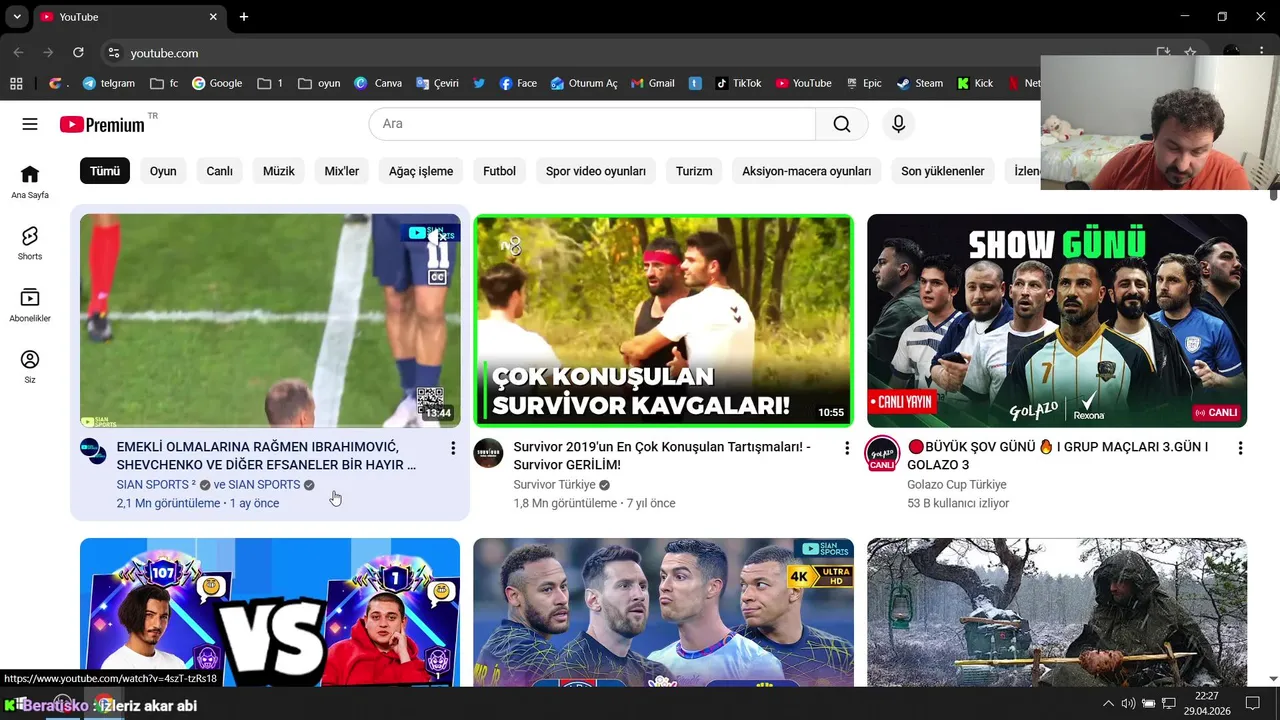The height and width of the screenshot is (720, 1280).
Task: Open the Ibrahimović video title link
Action: coord(267,456)
